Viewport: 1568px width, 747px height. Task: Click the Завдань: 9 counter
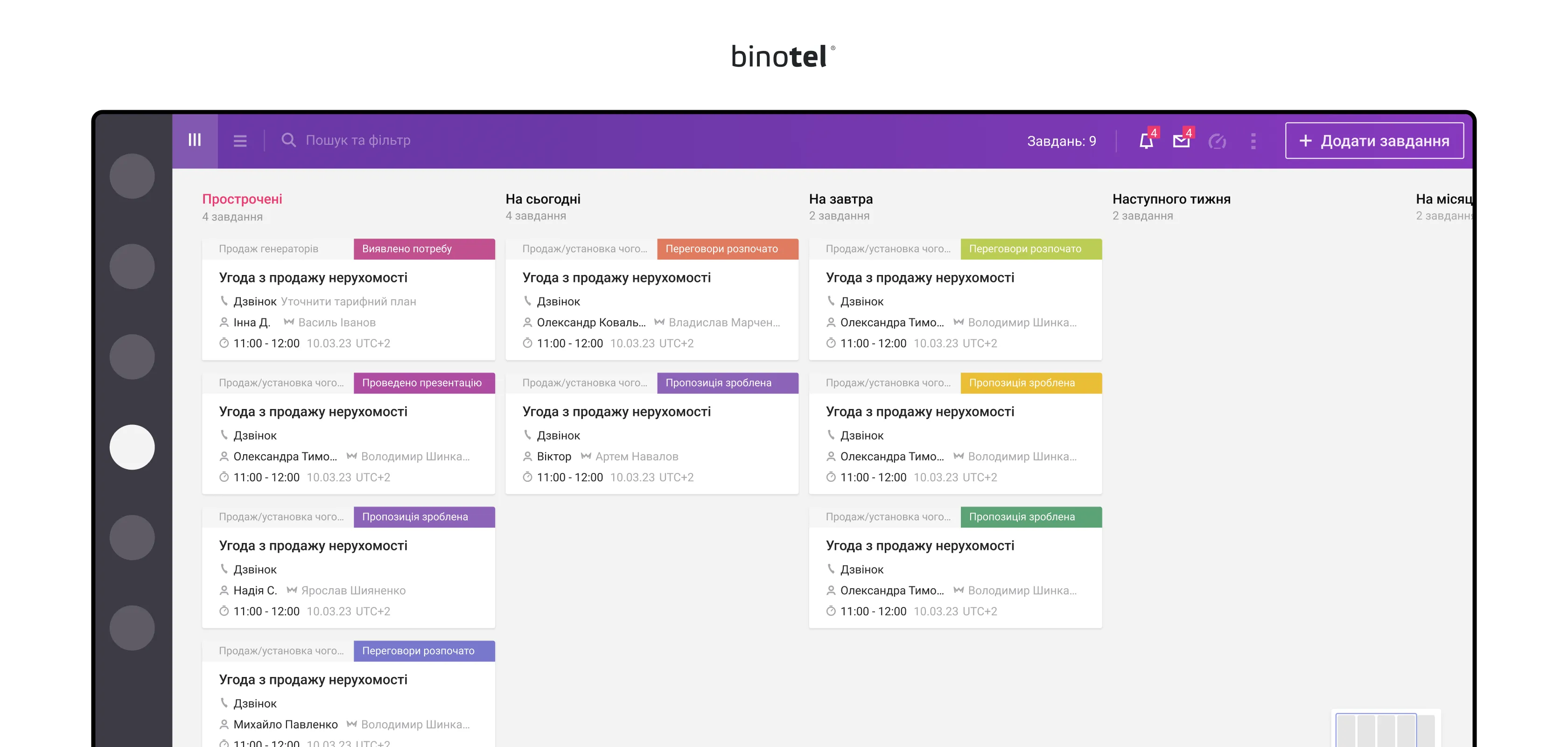tap(1062, 141)
